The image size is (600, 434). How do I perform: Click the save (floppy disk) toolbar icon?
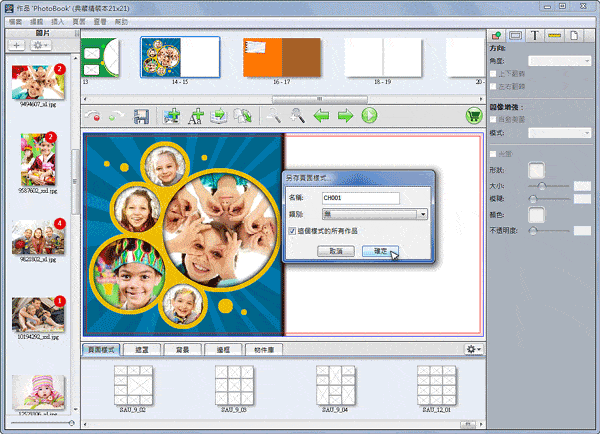click(x=141, y=116)
